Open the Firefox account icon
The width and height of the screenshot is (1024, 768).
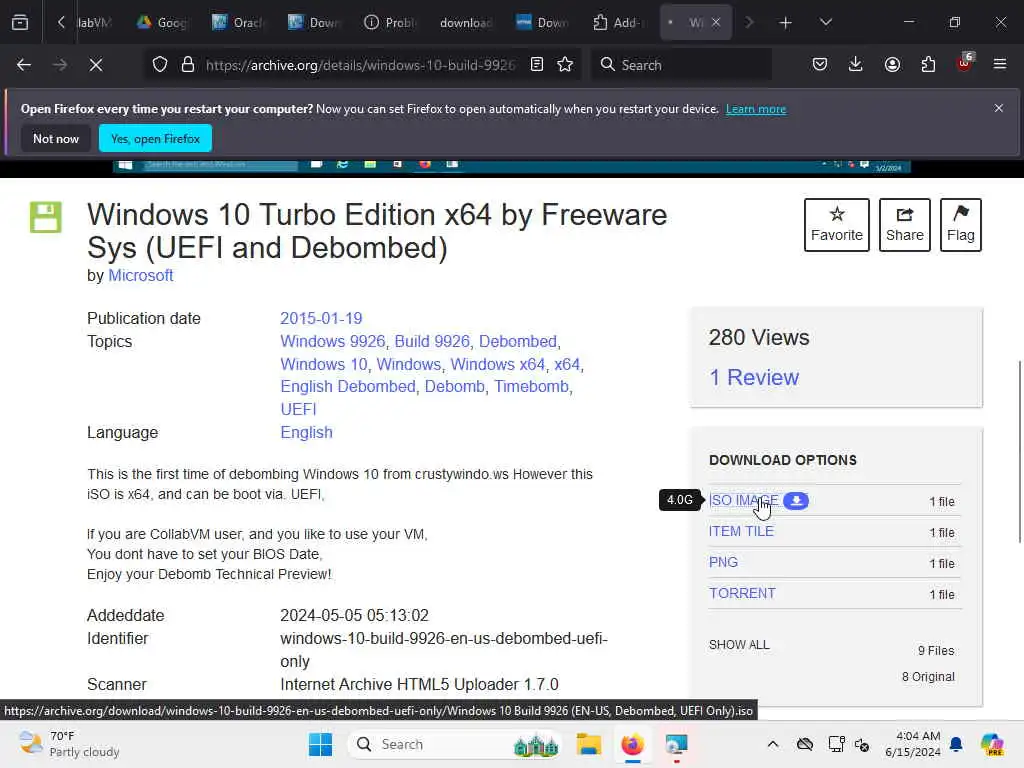[x=892, y=65]
